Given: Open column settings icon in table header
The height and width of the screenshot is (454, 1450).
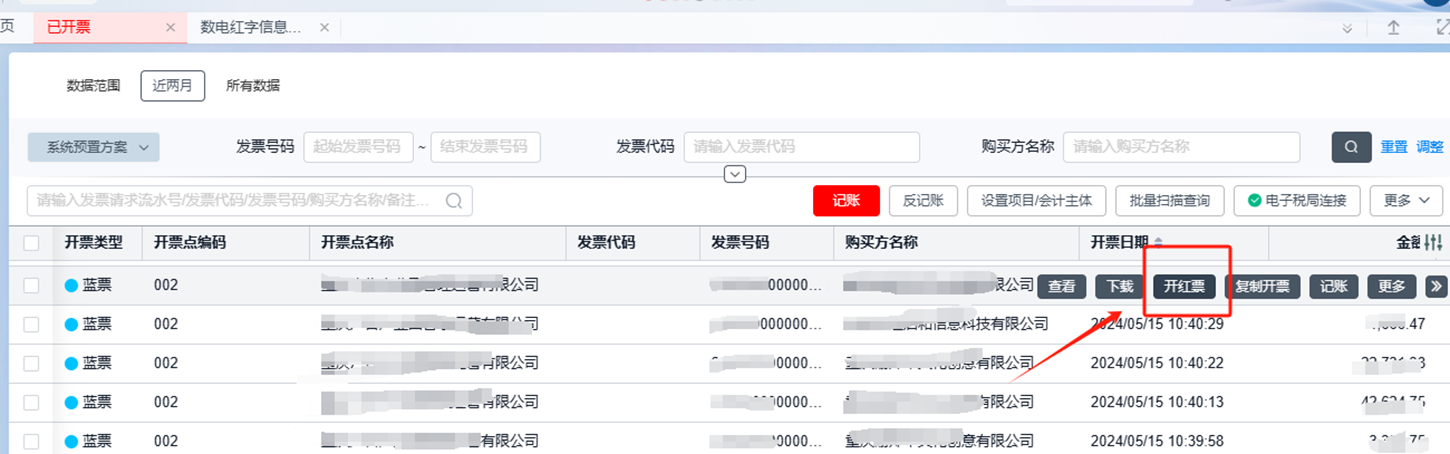Looking at the screenshot, I should tap(1434, 243).
